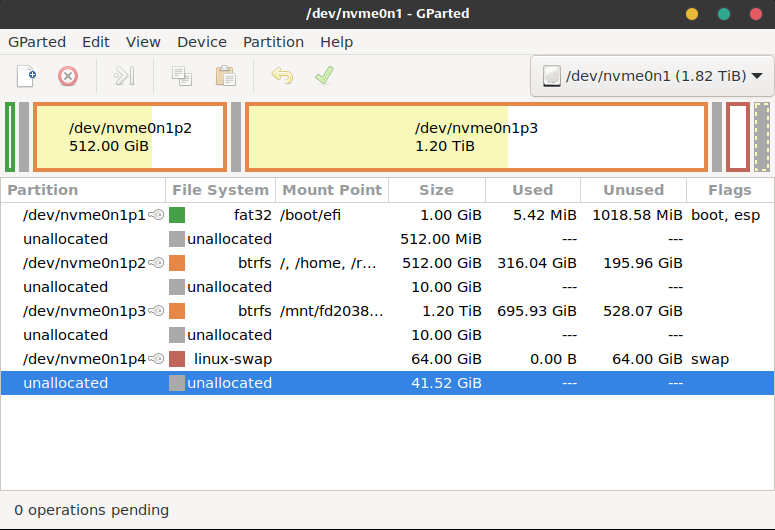Select the /dev/nvme0n1p4 linux-swap row

pos(300,359)
